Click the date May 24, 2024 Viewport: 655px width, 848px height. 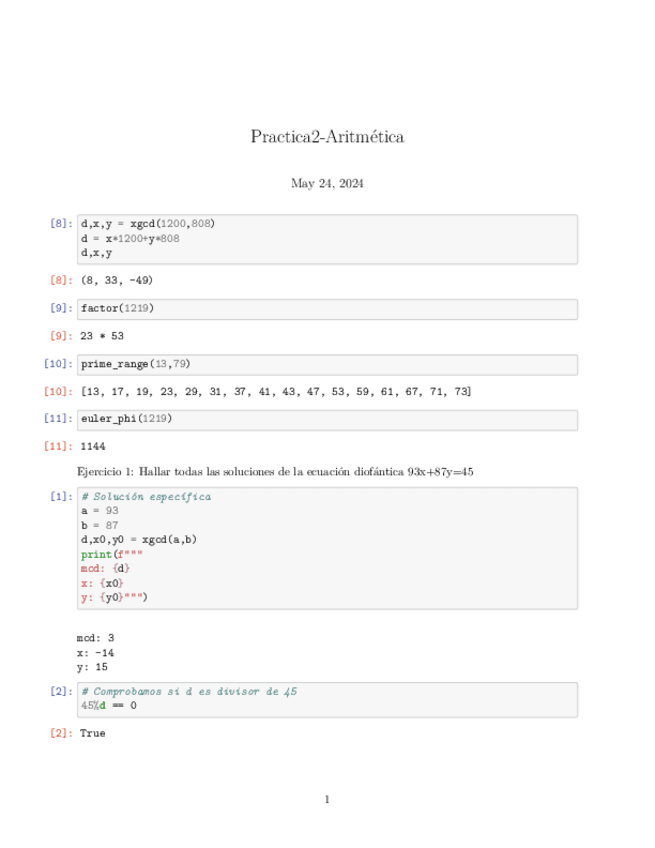coord(327,184)
